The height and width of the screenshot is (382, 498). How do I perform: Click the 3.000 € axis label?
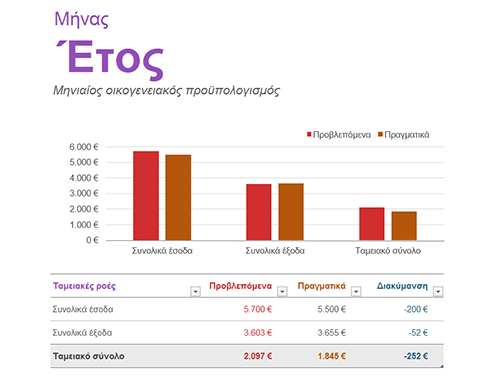point(84,193)
